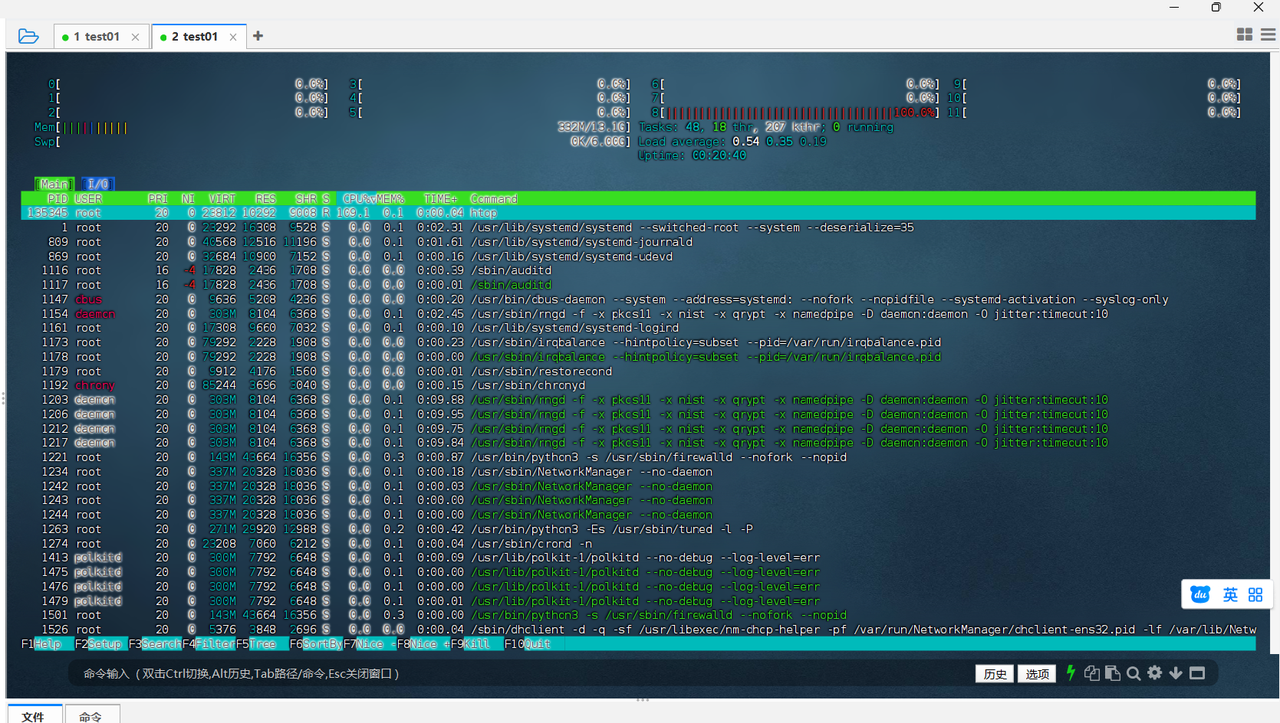Viewport: 1280px width, 723px height.
Task: Toggle fullscreen window icon in command bar
Action: pyautogui.click(x=1197, y=673)
